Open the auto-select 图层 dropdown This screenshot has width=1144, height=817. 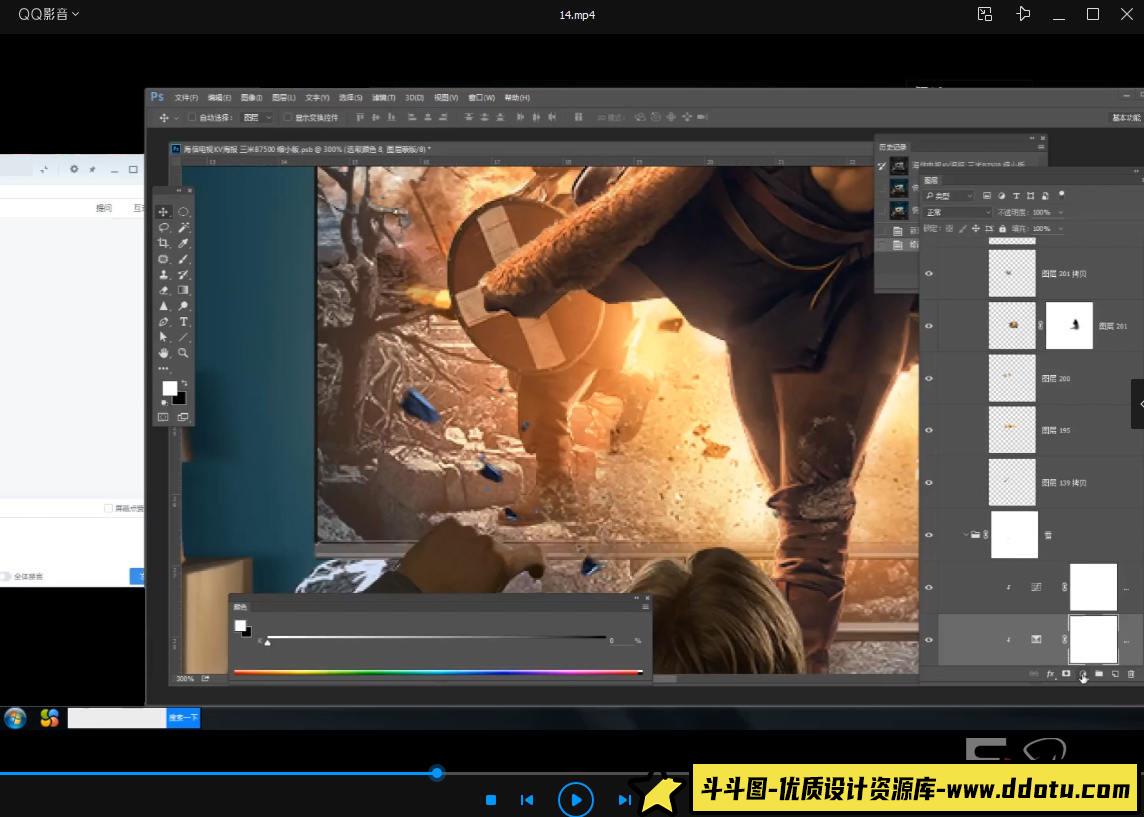click(x=257, y=117)
